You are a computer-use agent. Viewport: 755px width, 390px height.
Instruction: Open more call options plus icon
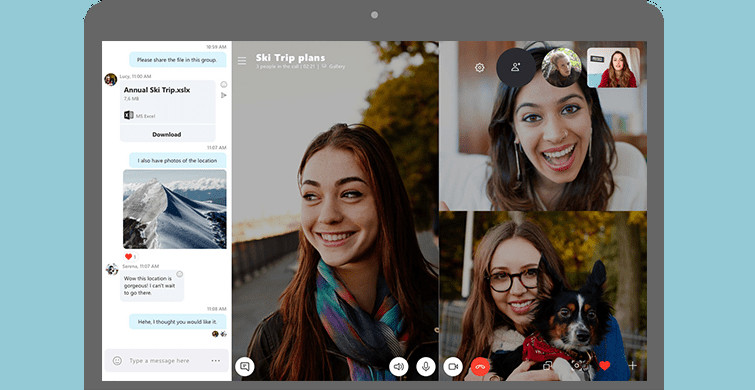[x=633, y=366]
